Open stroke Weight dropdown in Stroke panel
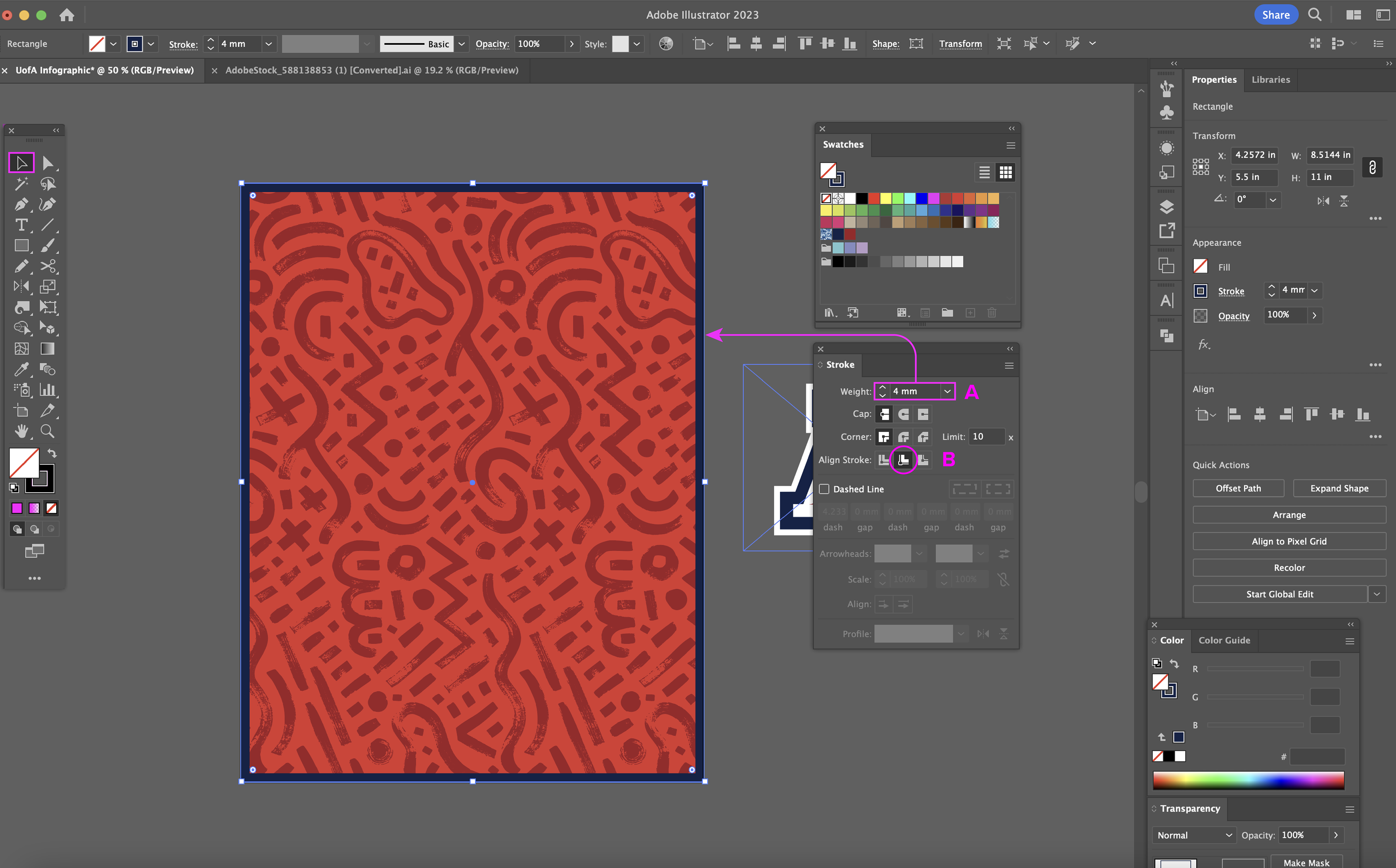The image size is (1396, 868). pos(947,392)
